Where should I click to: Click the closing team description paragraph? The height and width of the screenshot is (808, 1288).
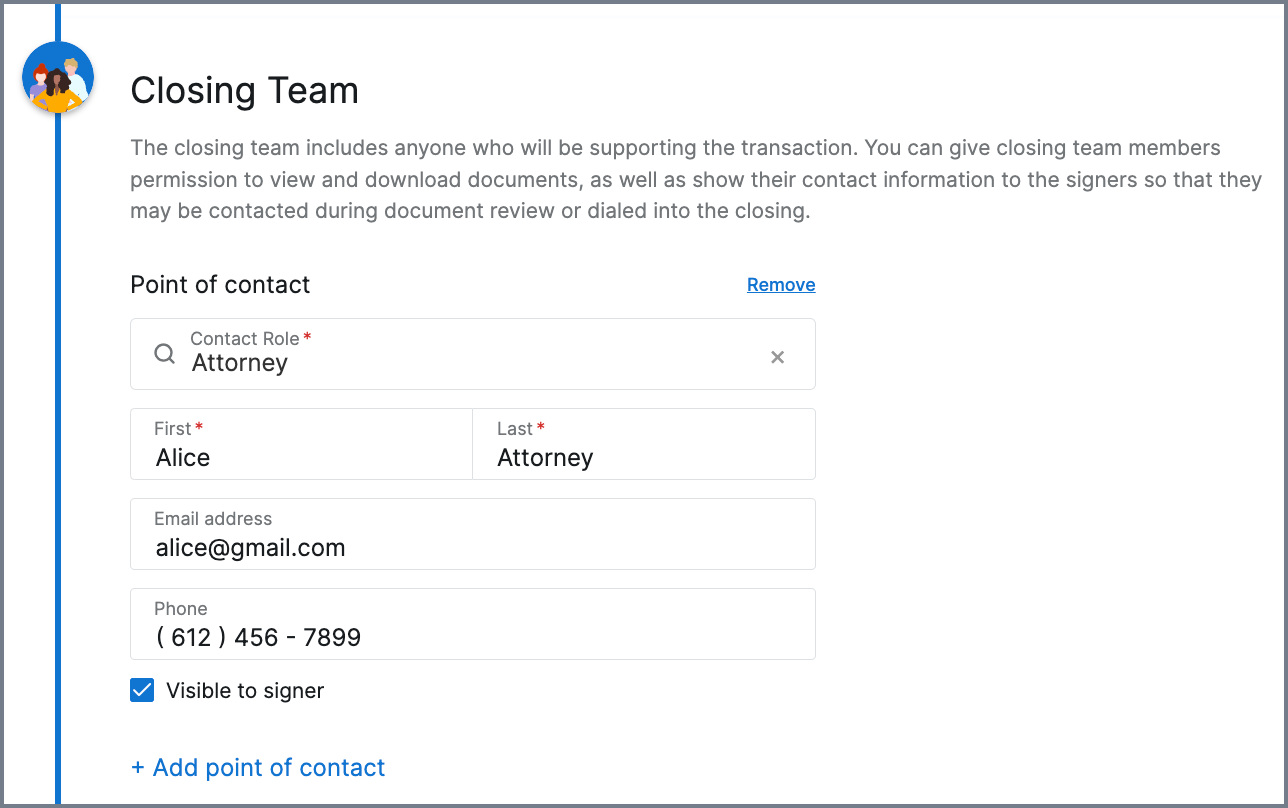pyautogui.click(x=696, y=181)
